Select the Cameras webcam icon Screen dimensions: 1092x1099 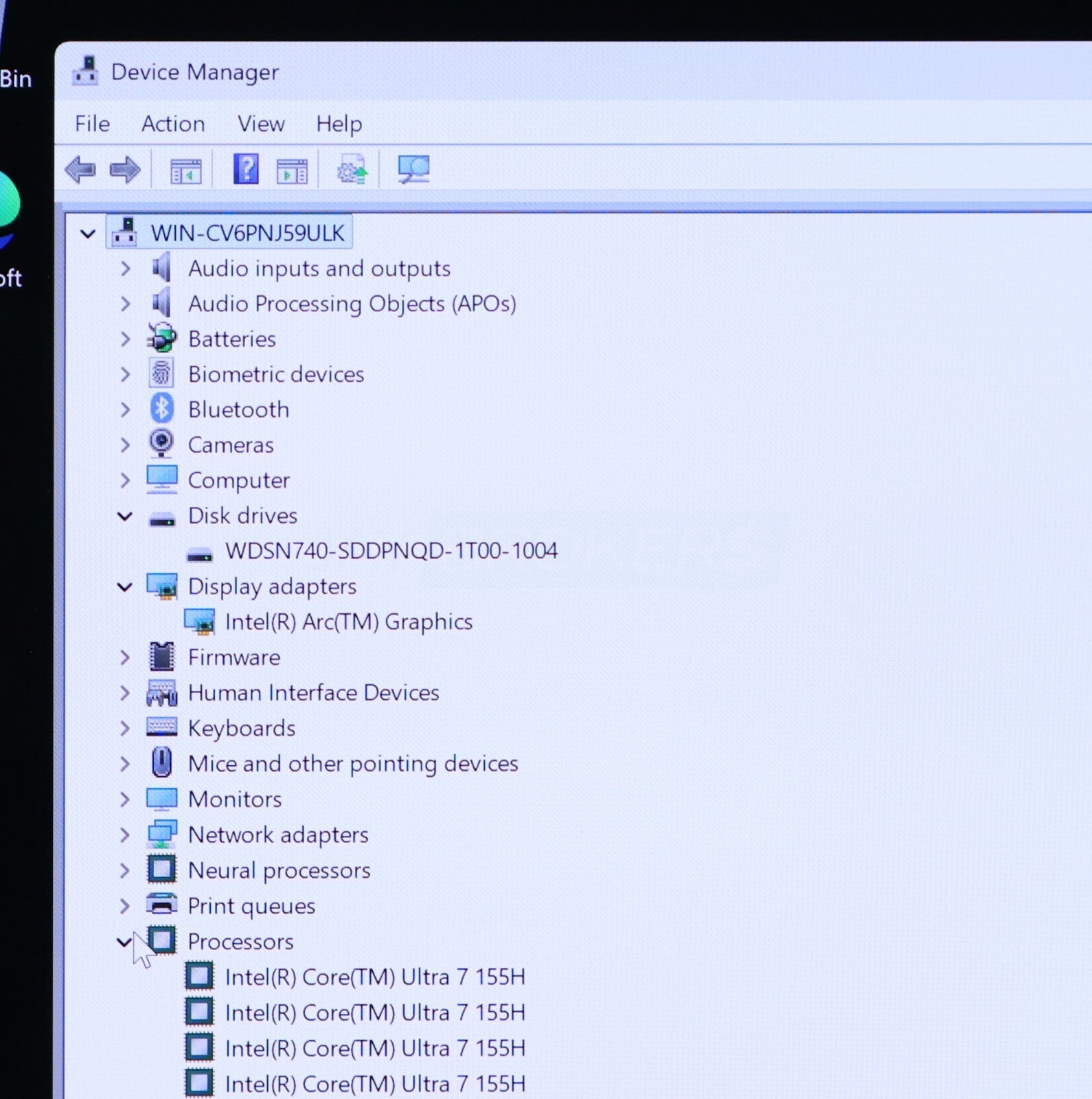[x=161, y=444]
